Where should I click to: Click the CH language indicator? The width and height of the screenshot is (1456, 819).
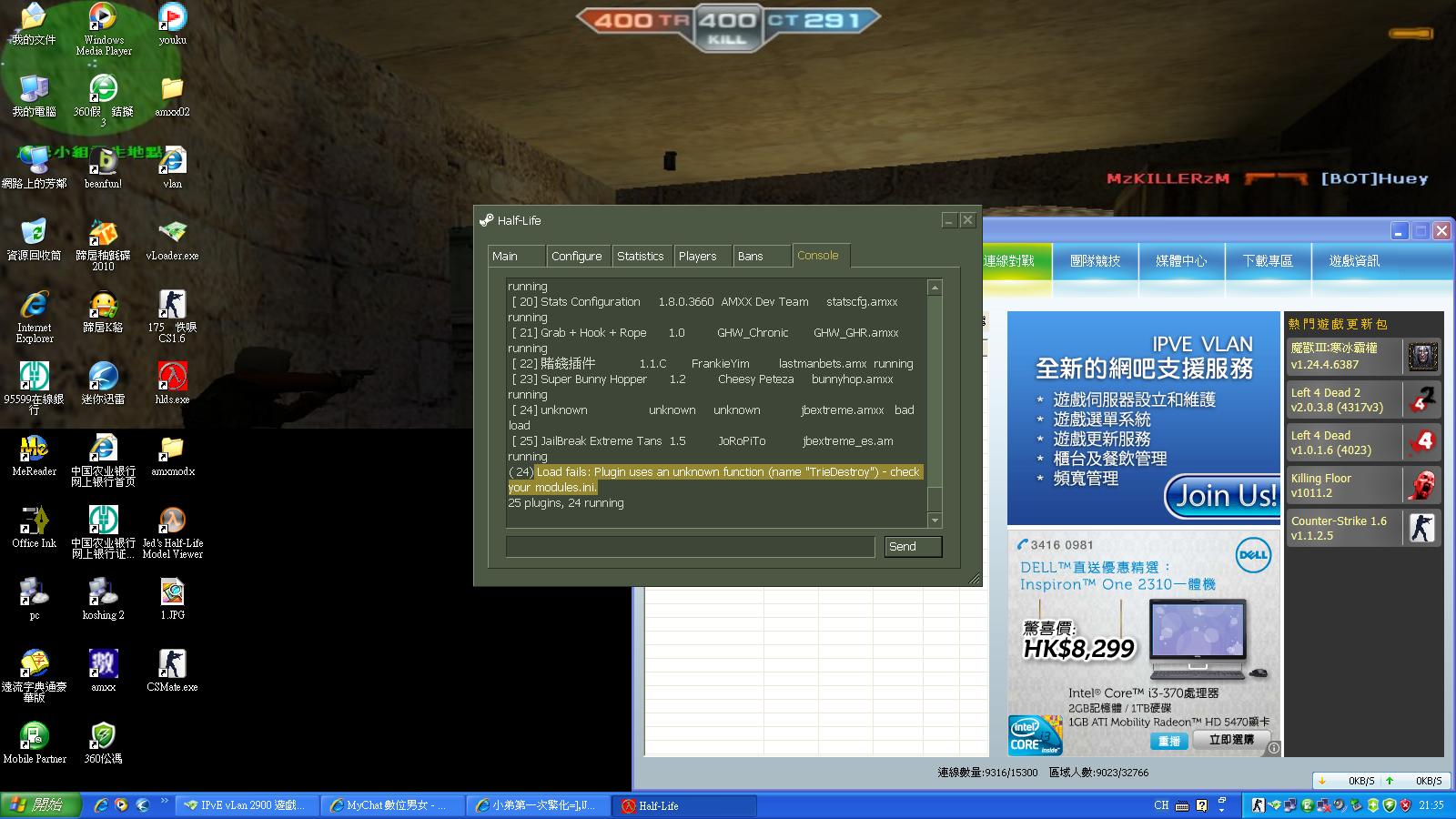coord(1161,805)
